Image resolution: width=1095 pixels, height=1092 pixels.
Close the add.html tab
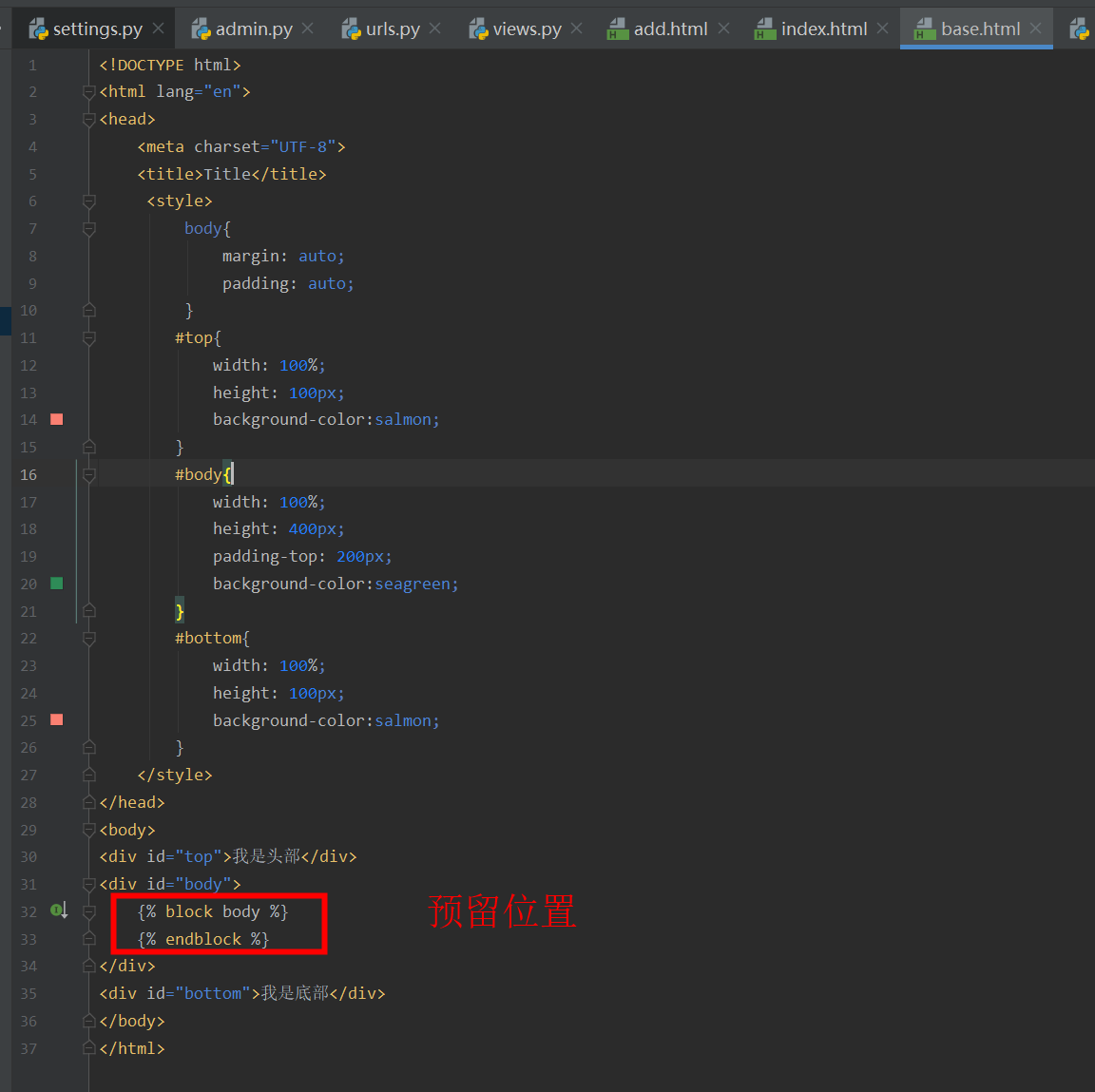(724, 28)
